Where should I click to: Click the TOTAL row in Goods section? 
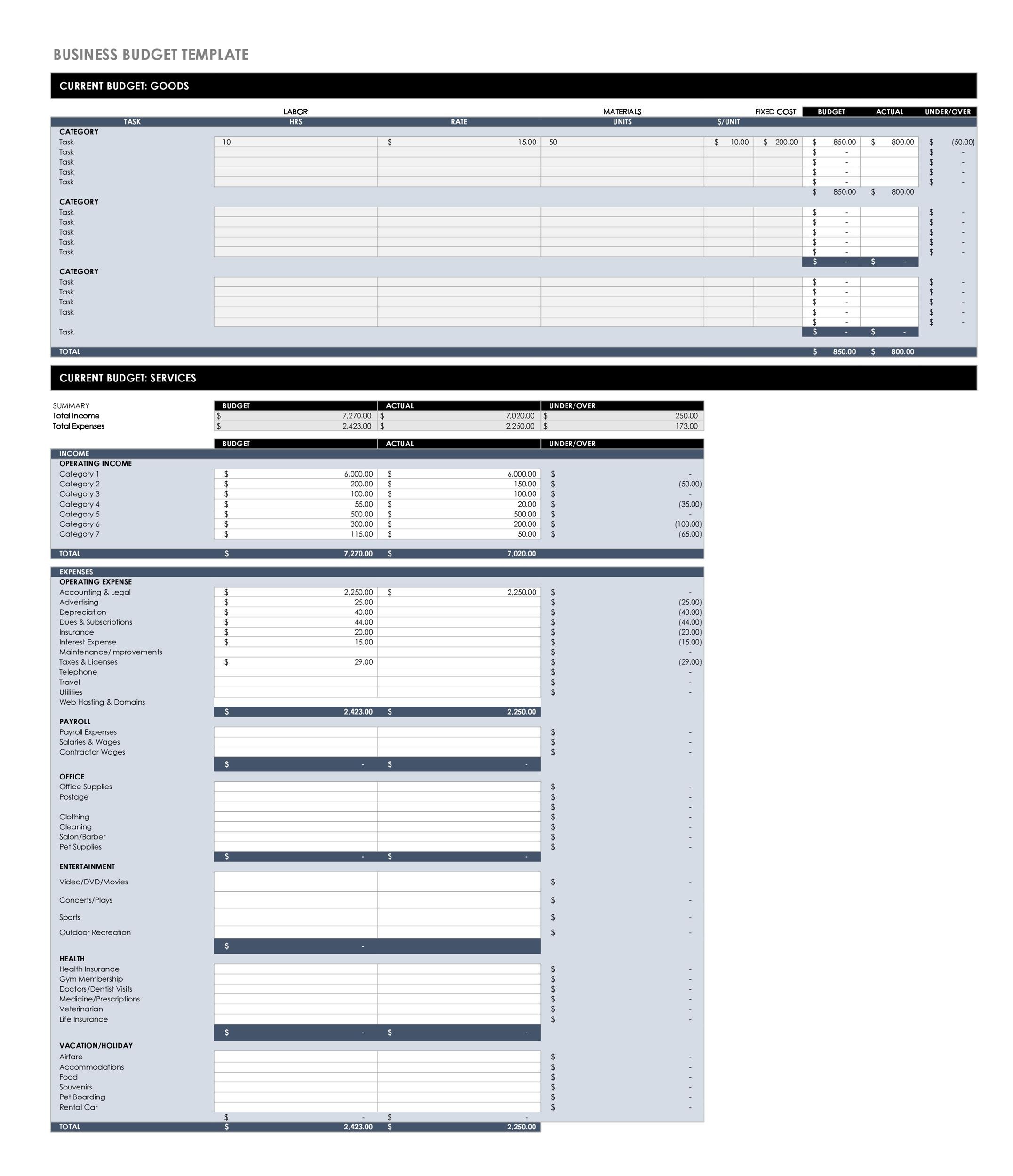point(506,348)
